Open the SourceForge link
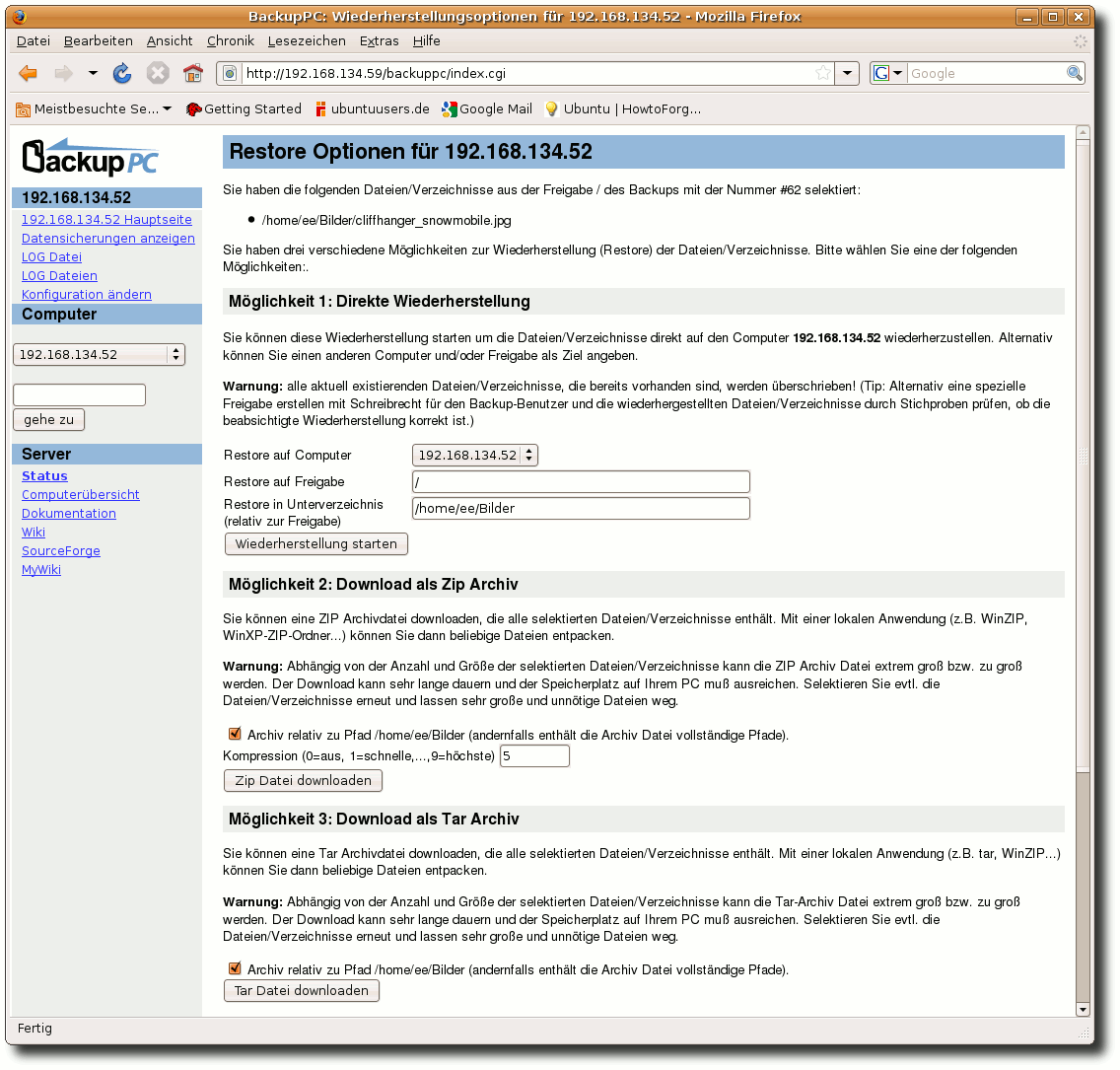 pyautogui.click(x=61, y=550)
